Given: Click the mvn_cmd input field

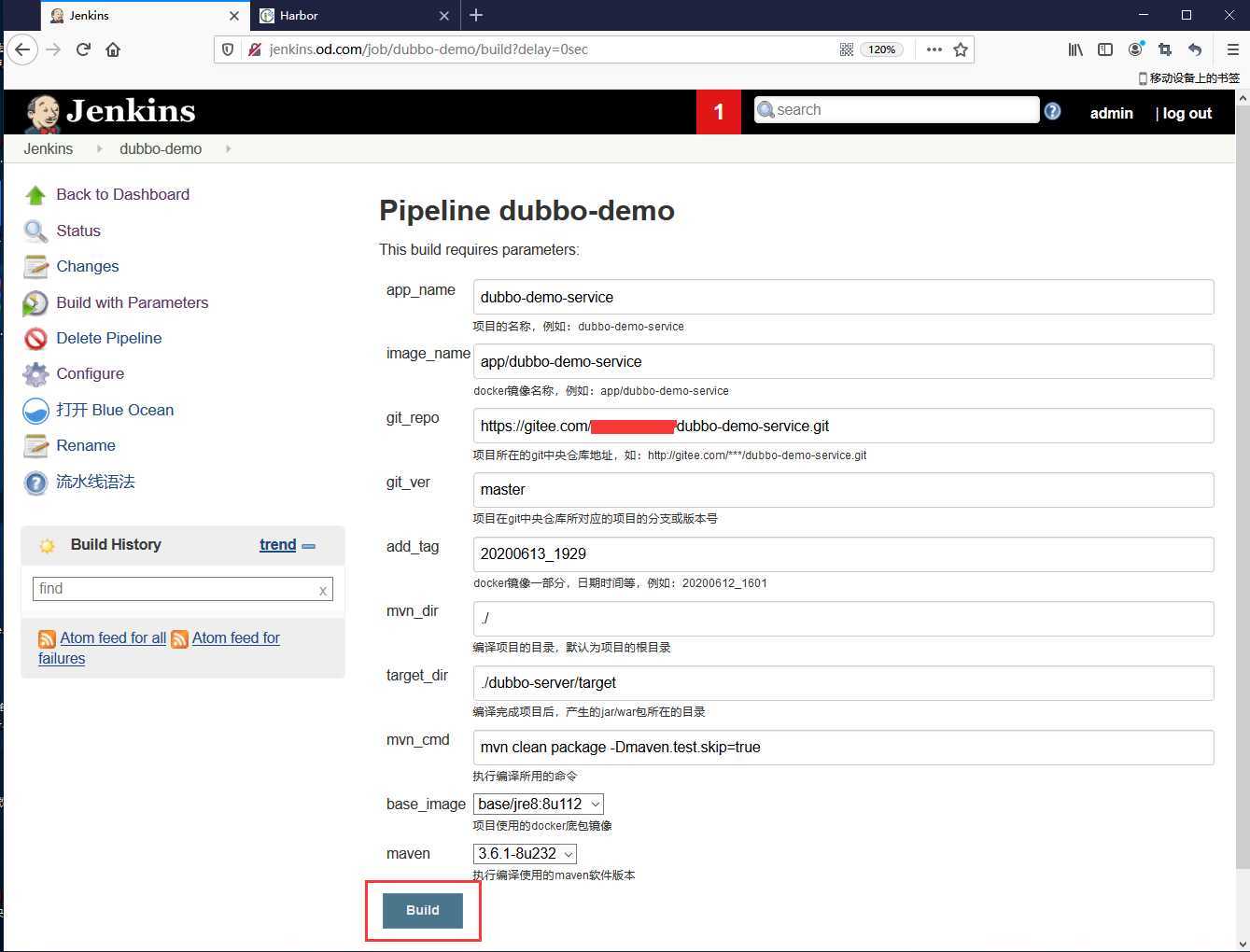Looking at the screenshot, I should click(x=843, y=747).
